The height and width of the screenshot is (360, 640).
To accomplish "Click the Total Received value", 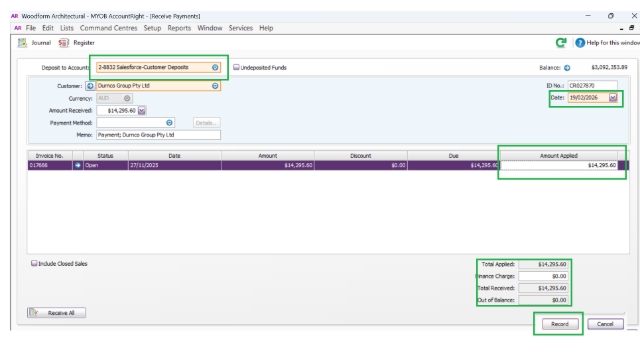I will click(x=543, y=288).
